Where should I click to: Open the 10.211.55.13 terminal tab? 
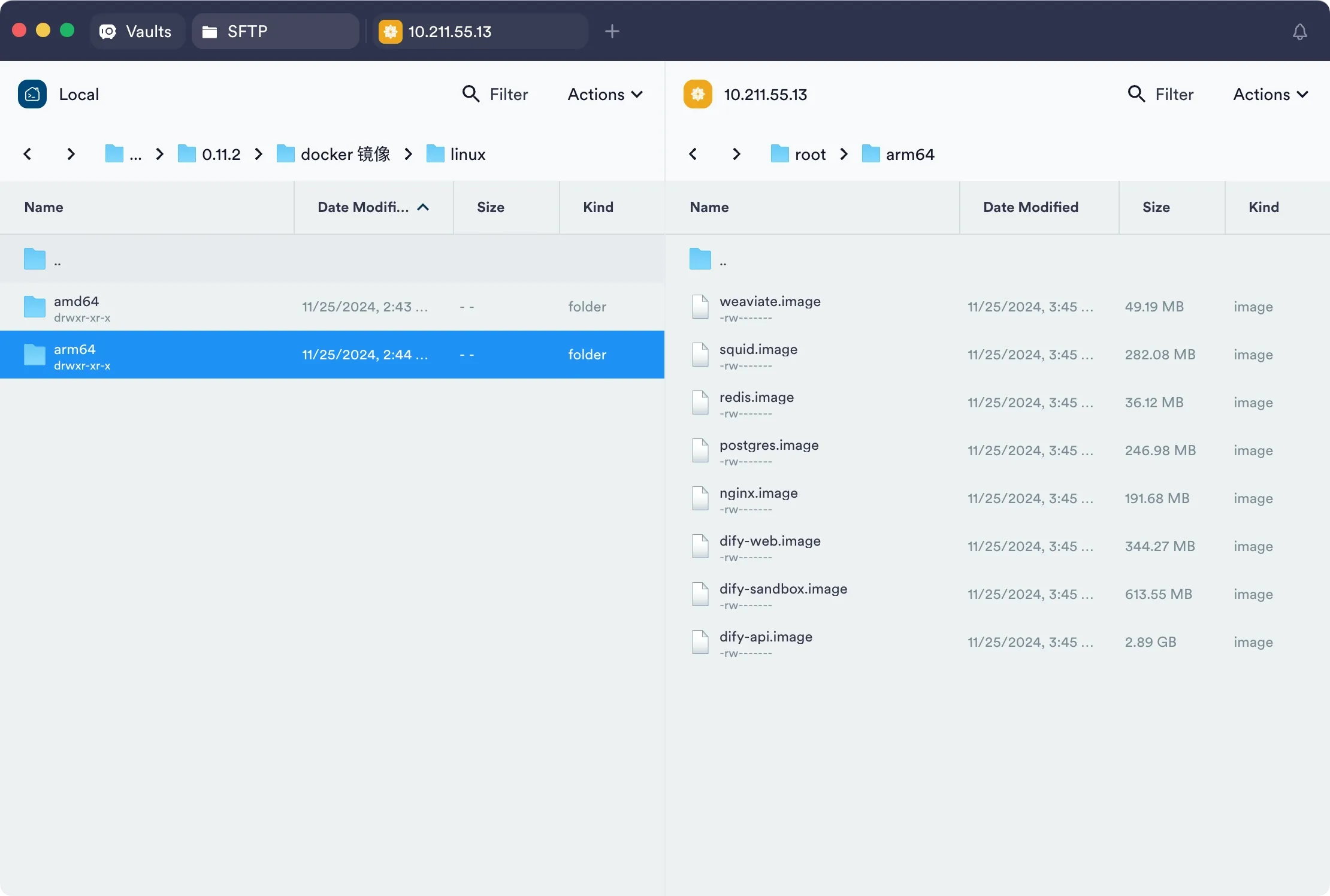click(479, 32)
